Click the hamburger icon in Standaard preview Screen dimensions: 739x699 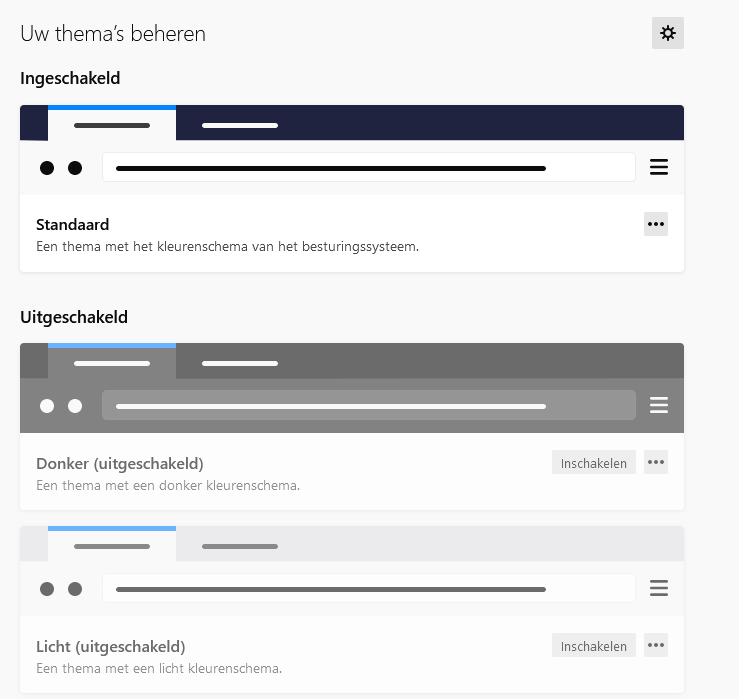pos(659,167)
